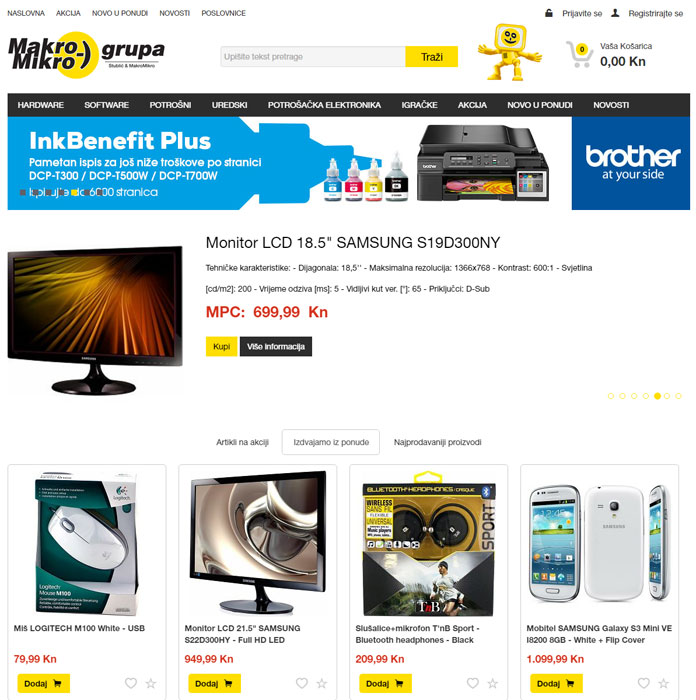Switch to Najprodavaniji proizvodi tab

tap(438, 442)
